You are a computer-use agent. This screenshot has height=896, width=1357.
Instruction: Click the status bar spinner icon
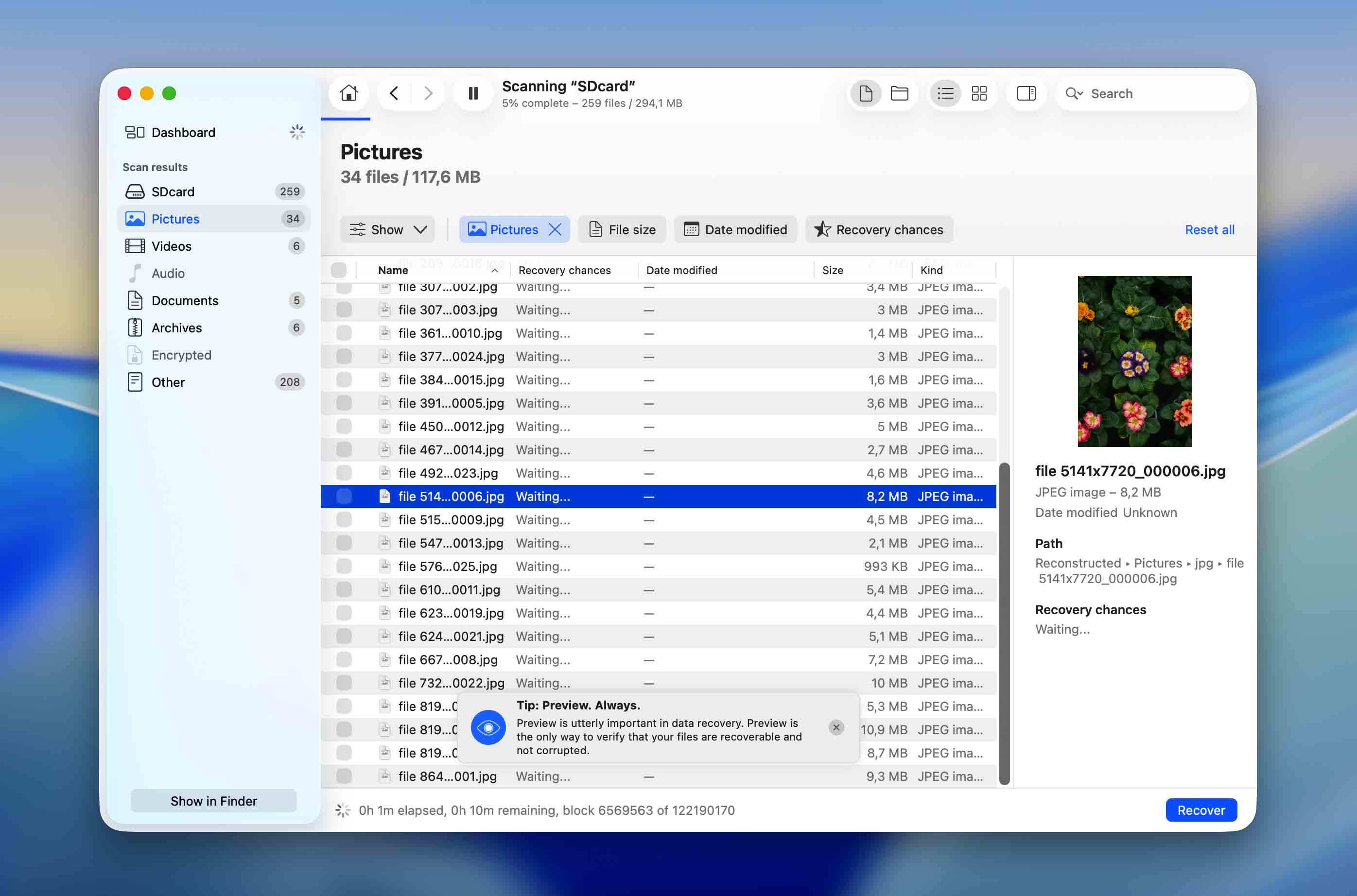(x=342, y=810)
